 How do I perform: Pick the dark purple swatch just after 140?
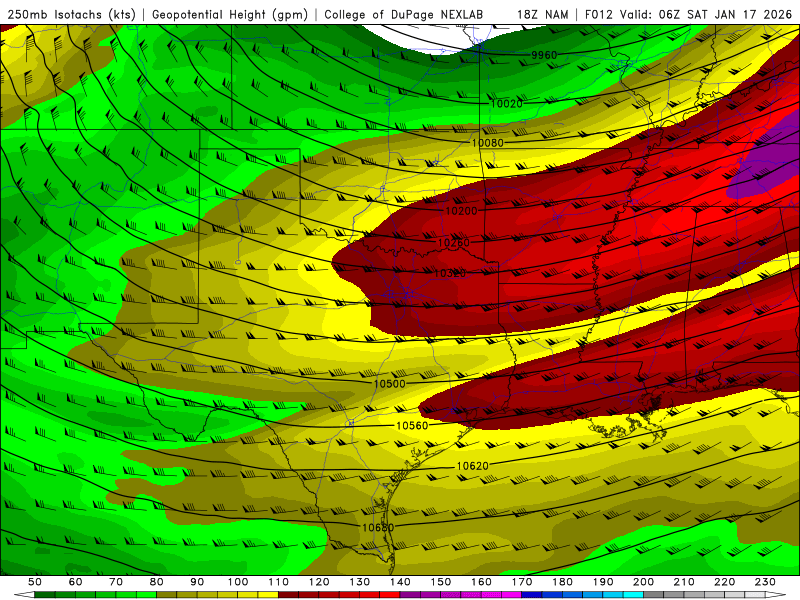click(x=410, y=595)
